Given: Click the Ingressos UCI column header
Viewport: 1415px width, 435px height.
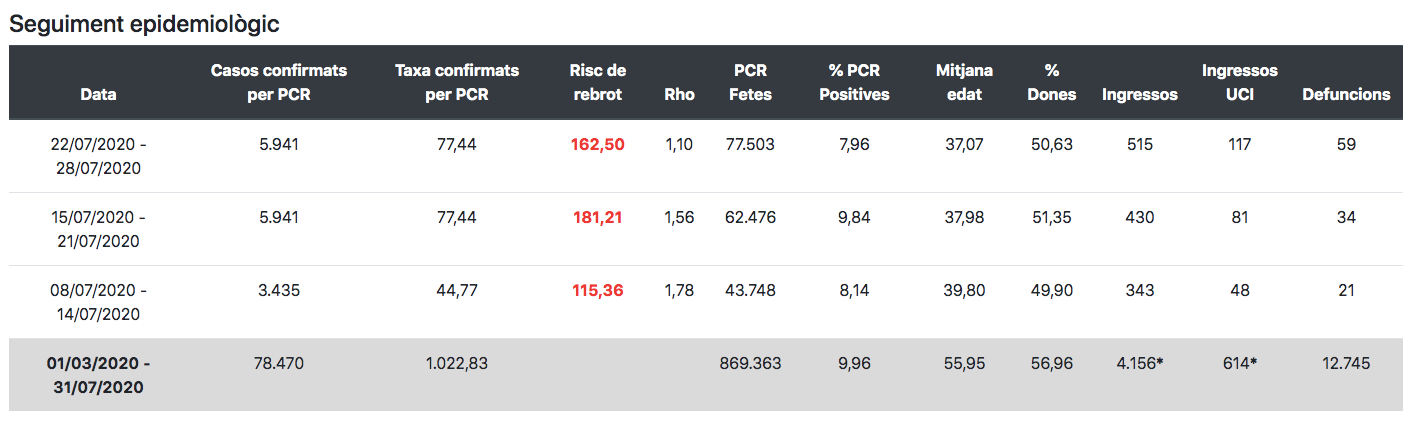Looking at the screenshot, I should click(x=1240, y=82).
